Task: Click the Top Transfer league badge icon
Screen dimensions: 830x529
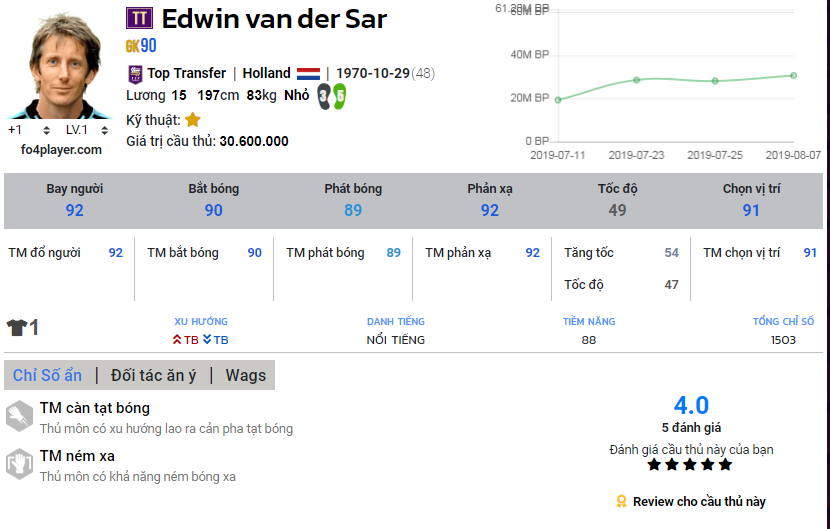Action: tap(135, 73)
